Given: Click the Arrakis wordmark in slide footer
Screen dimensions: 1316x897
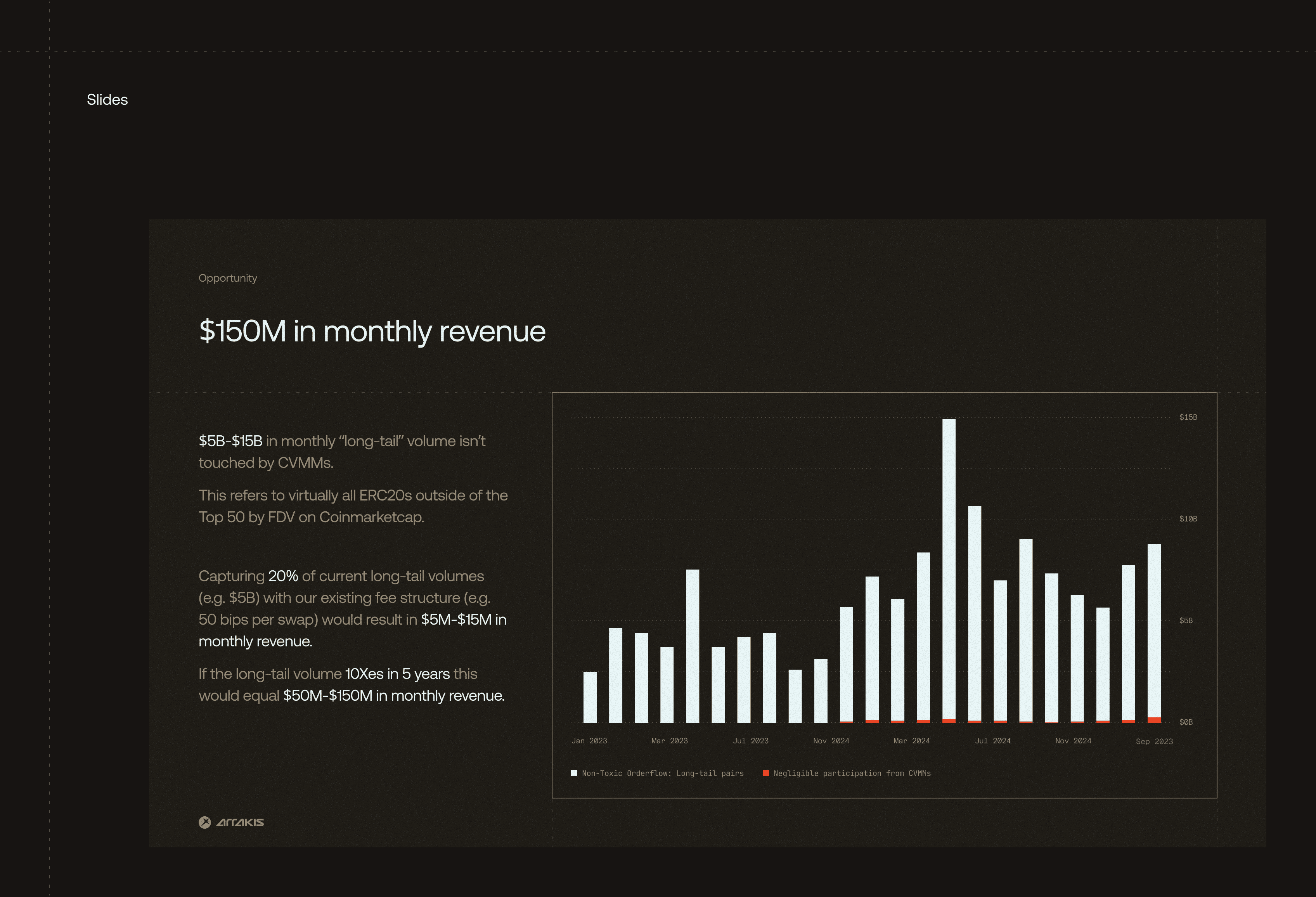Looking at the screenshot, I should pyautogui.click(x=240, y=822).
